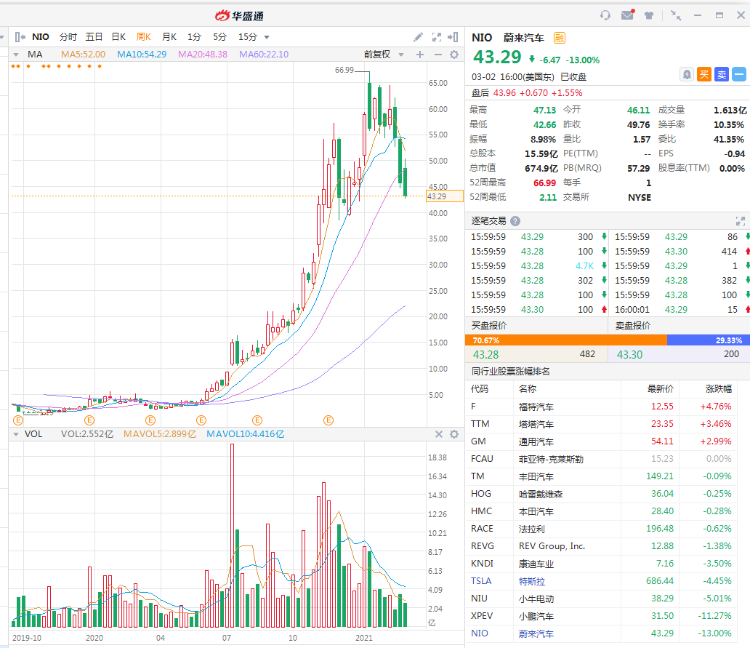Select the 周K weekly chart tab
The height and width of the screenshot is (648, 750).
143,37
